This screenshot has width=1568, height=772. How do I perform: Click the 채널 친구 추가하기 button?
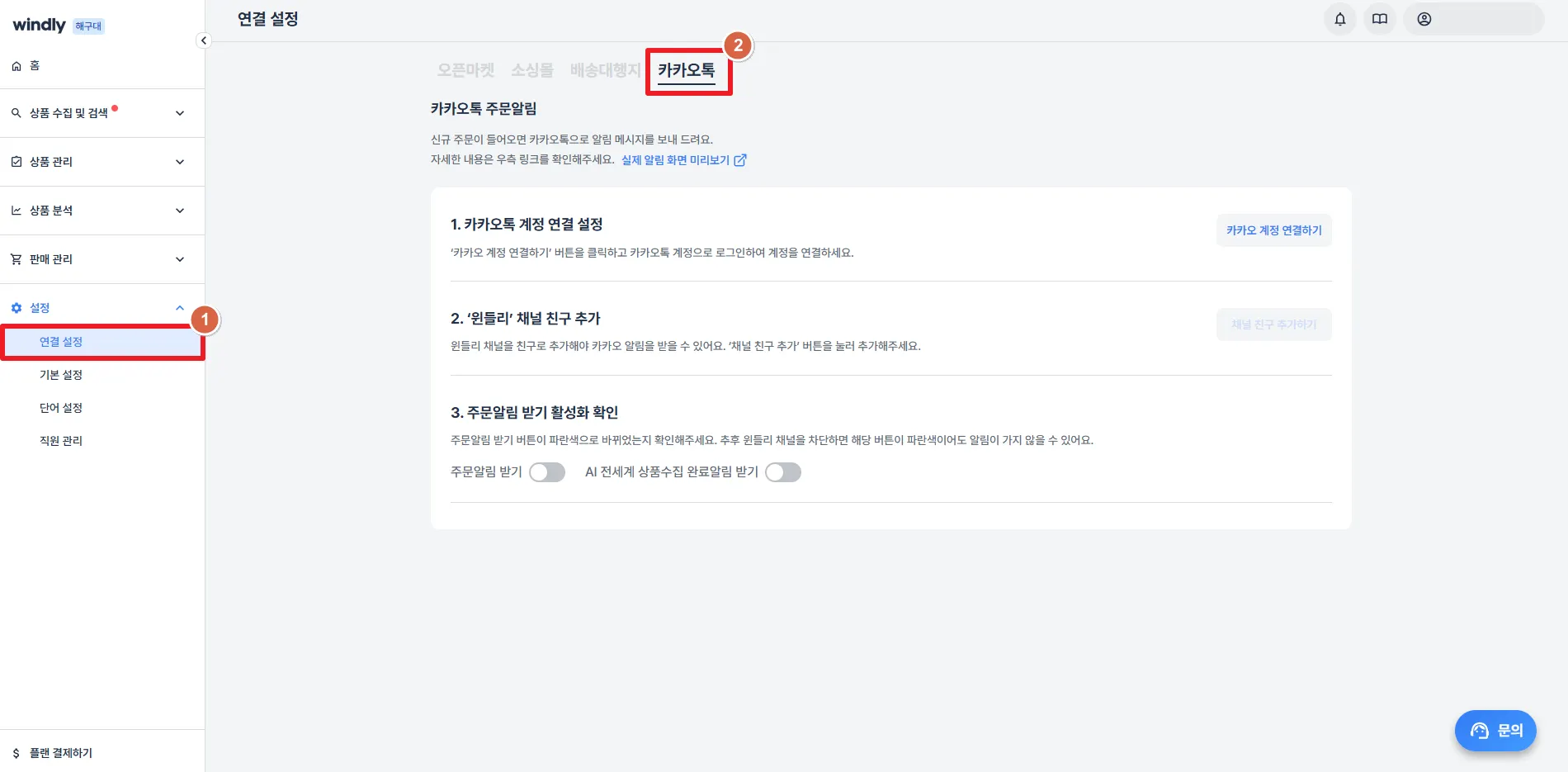tap(1273, 324)
